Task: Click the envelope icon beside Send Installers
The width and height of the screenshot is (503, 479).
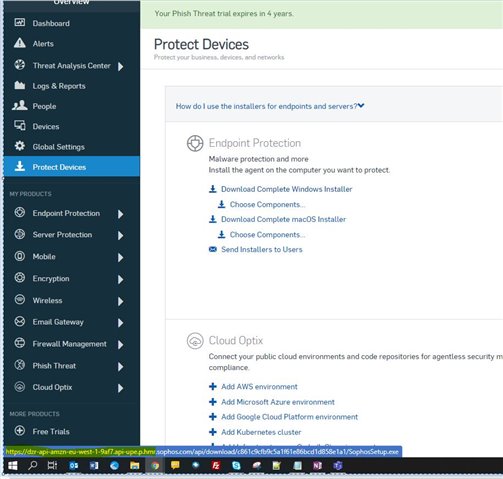Action: 213,249
